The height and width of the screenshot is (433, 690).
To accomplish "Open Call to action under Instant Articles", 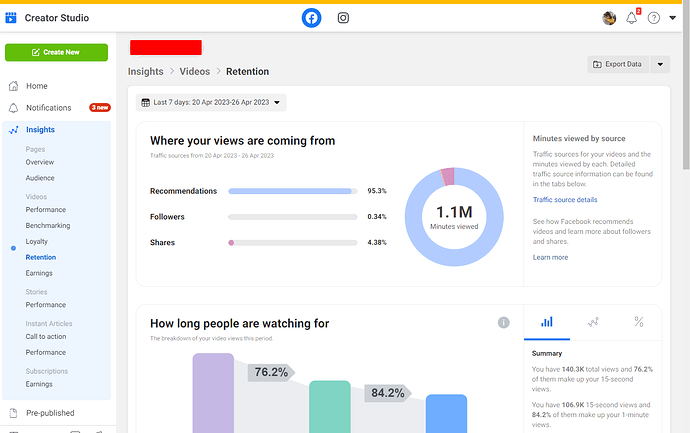I will 46,336.
